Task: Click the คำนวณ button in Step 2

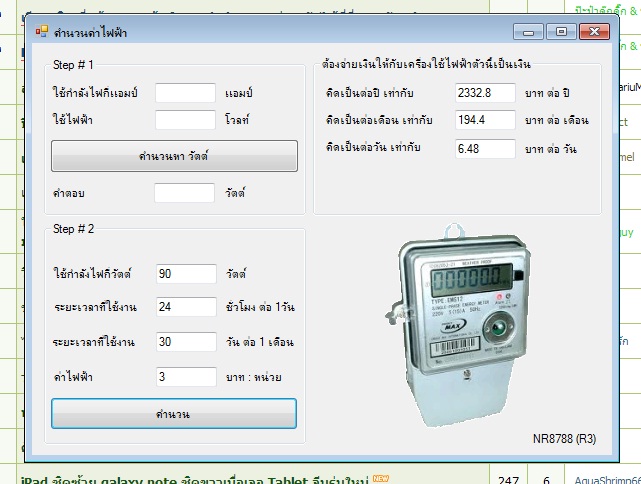Action: point(174,414)
